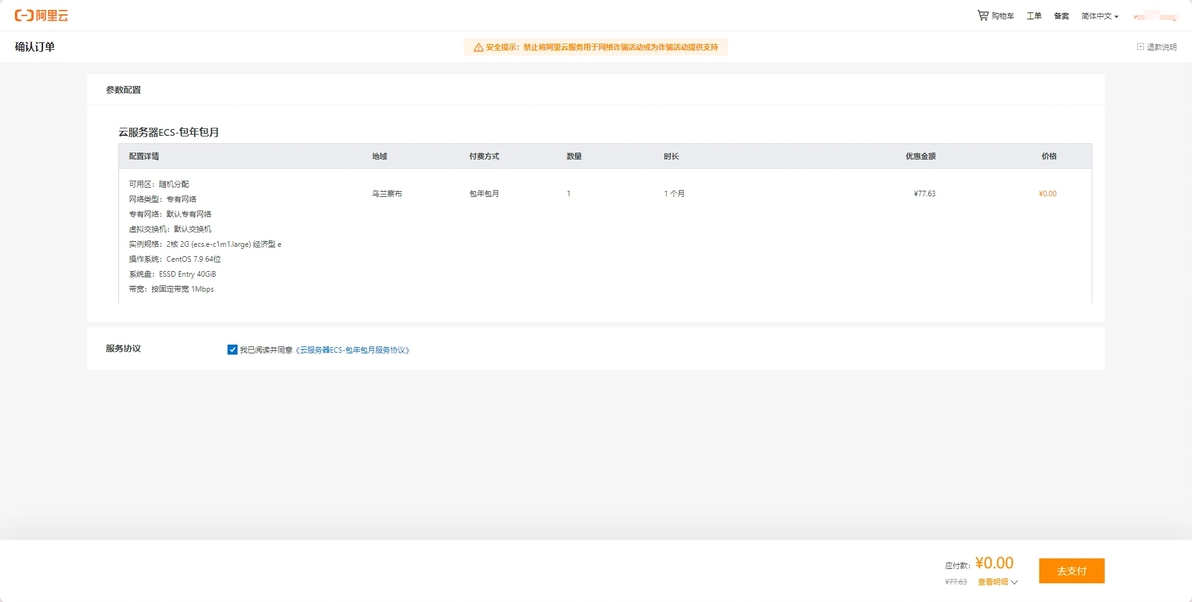Select the 应付款 label
Viewport: 1192px width, 602px height.
957,566
